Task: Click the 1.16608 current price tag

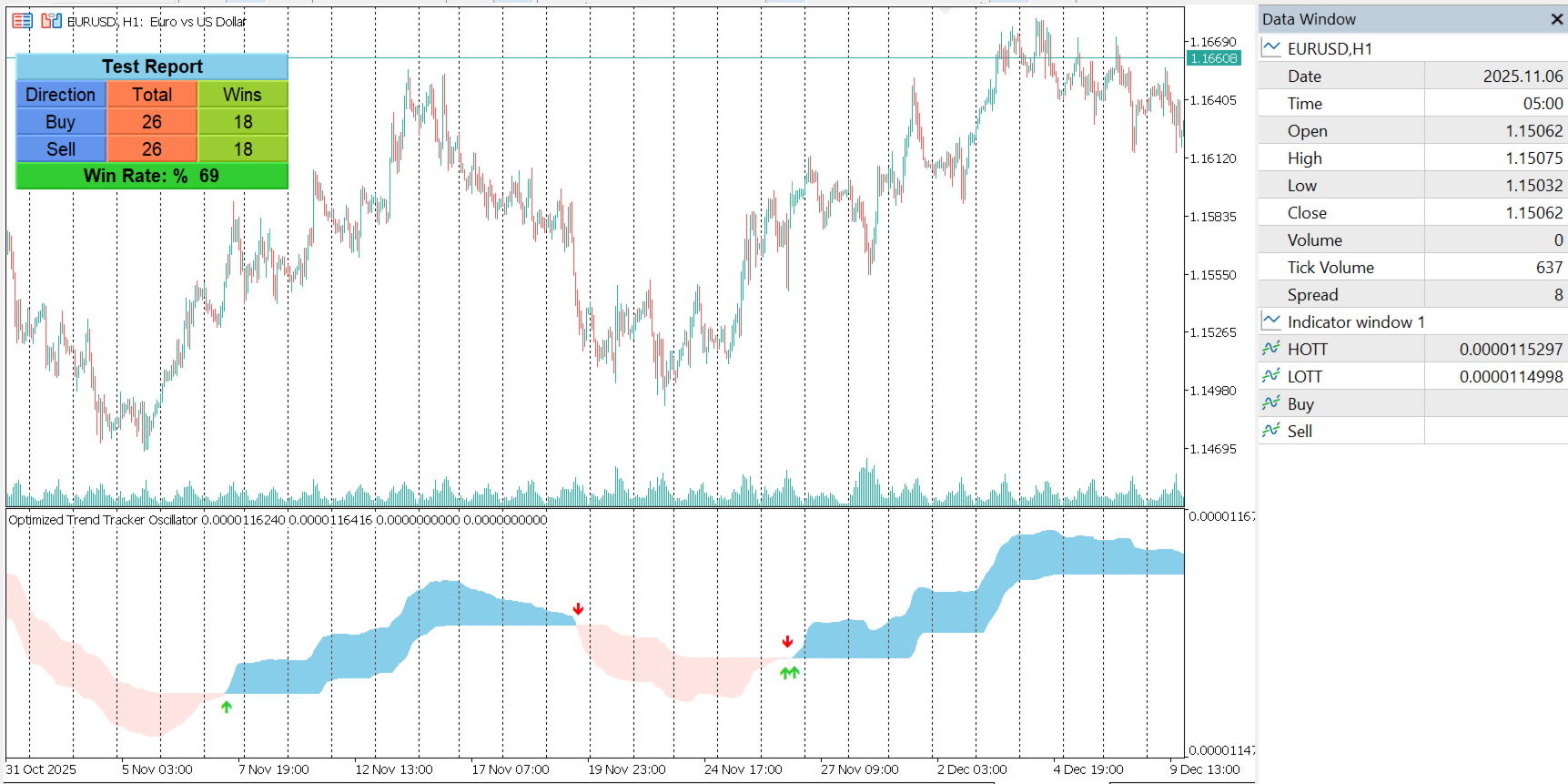Action: pyautogui.click(x=1214, y=58)
